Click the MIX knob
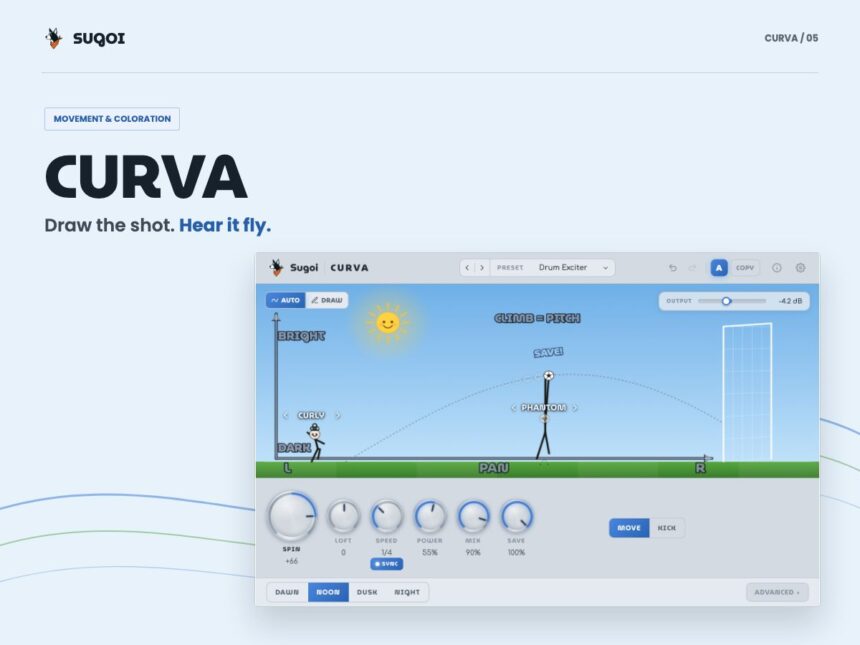The image size is (860, 645). 473,516
